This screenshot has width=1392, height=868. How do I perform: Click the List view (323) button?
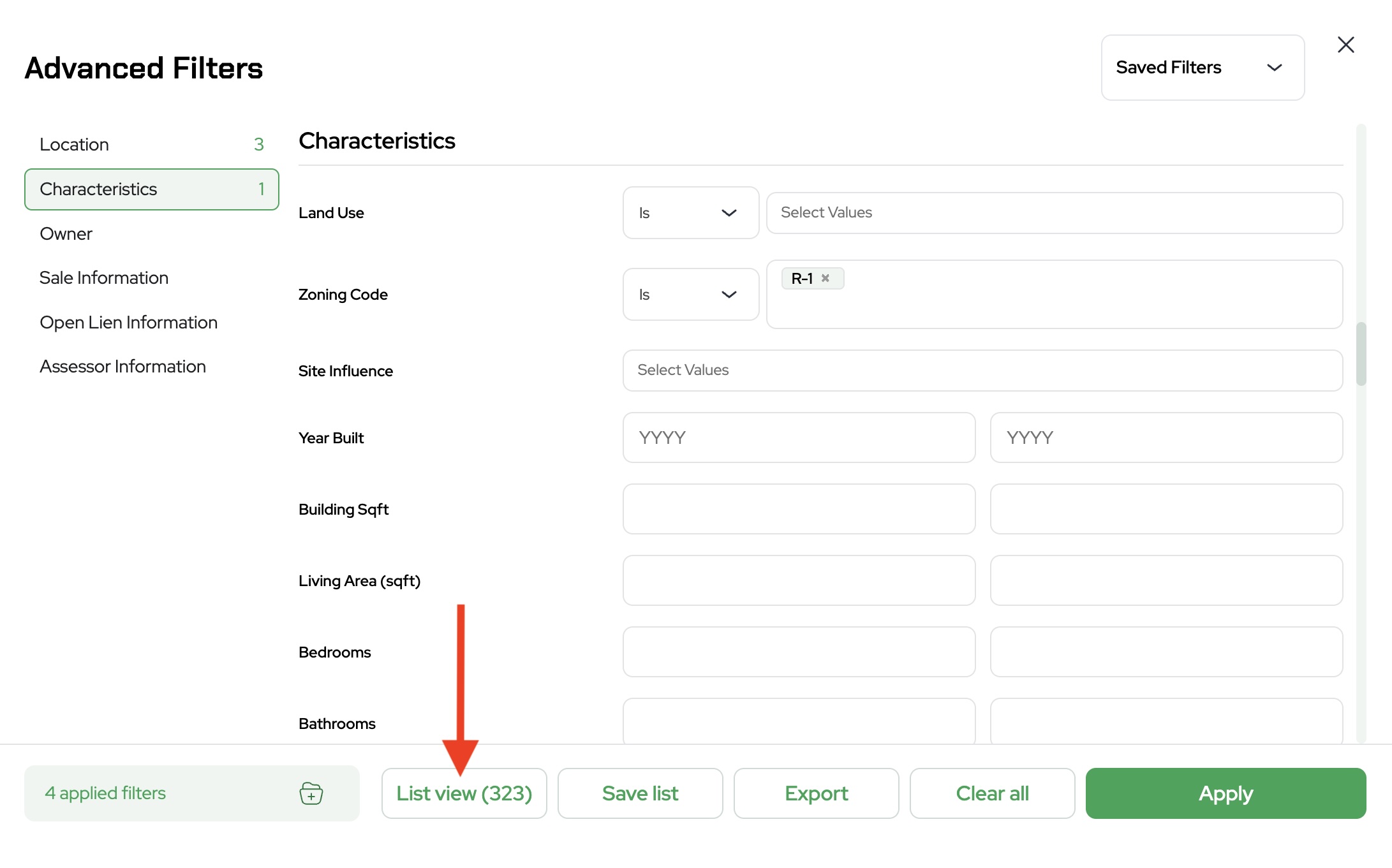pos(464,793)
